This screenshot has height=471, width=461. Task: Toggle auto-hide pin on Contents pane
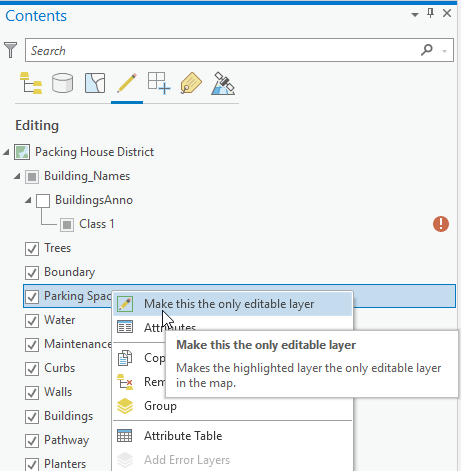[431, 14]
